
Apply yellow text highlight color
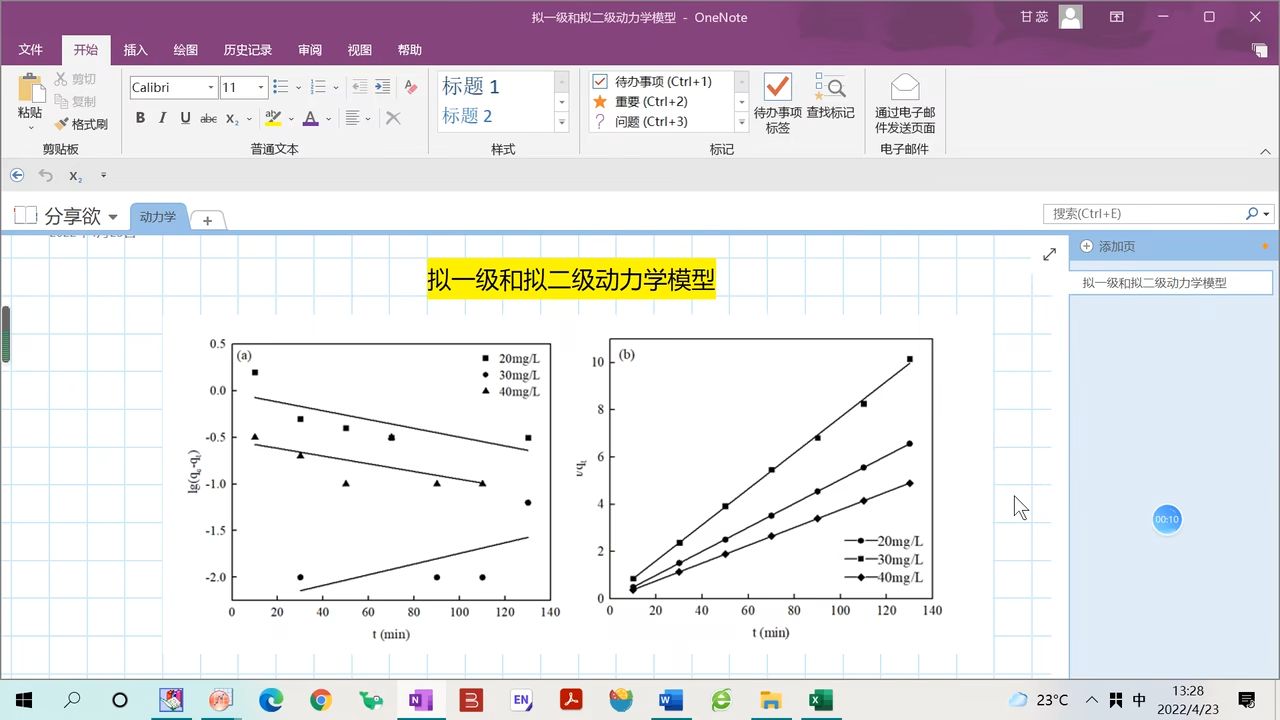point(273,118)
